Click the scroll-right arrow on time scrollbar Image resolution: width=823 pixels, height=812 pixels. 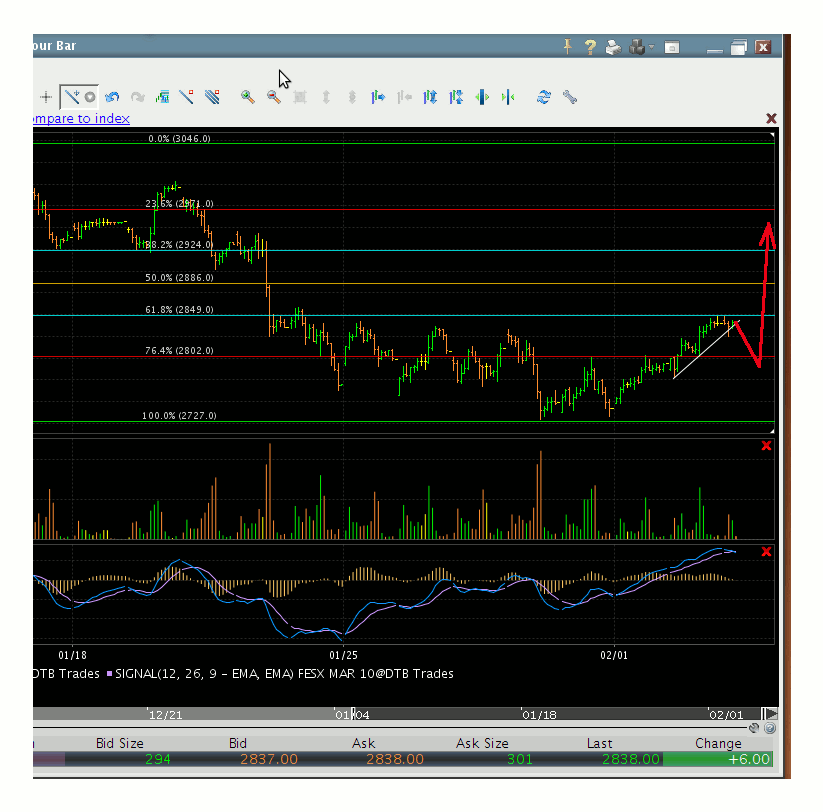[771, 714]
